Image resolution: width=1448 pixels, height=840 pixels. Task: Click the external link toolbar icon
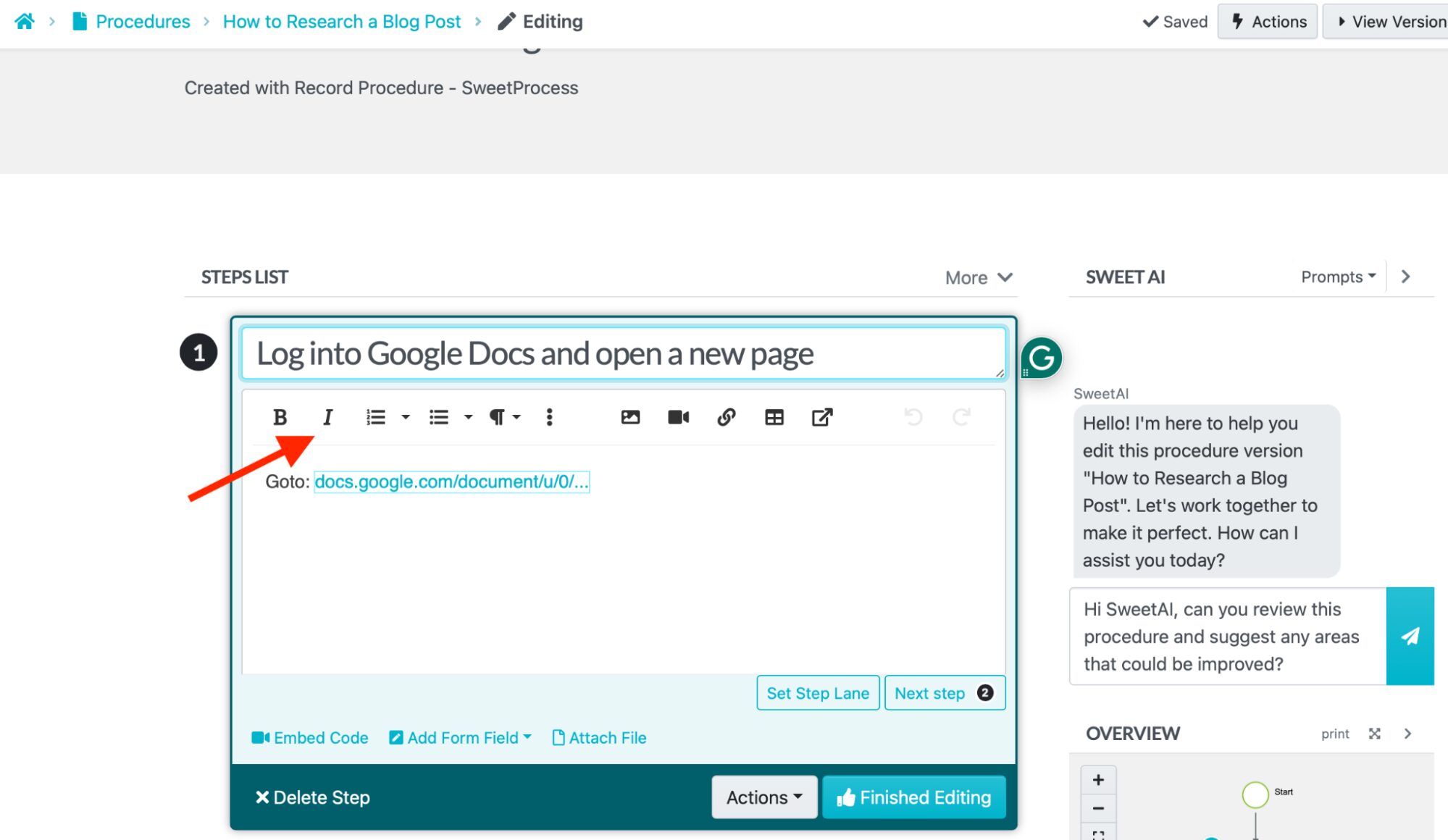point(821,417)
